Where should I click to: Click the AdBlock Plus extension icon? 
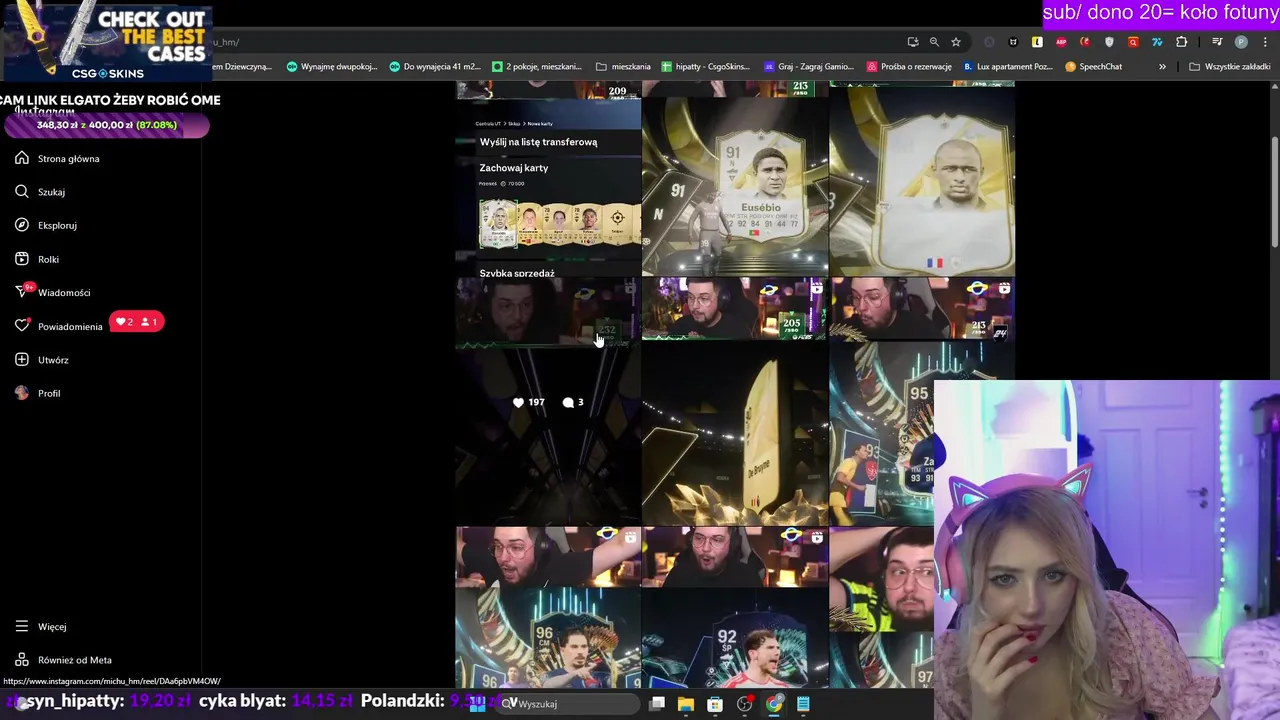point(1061,42)
